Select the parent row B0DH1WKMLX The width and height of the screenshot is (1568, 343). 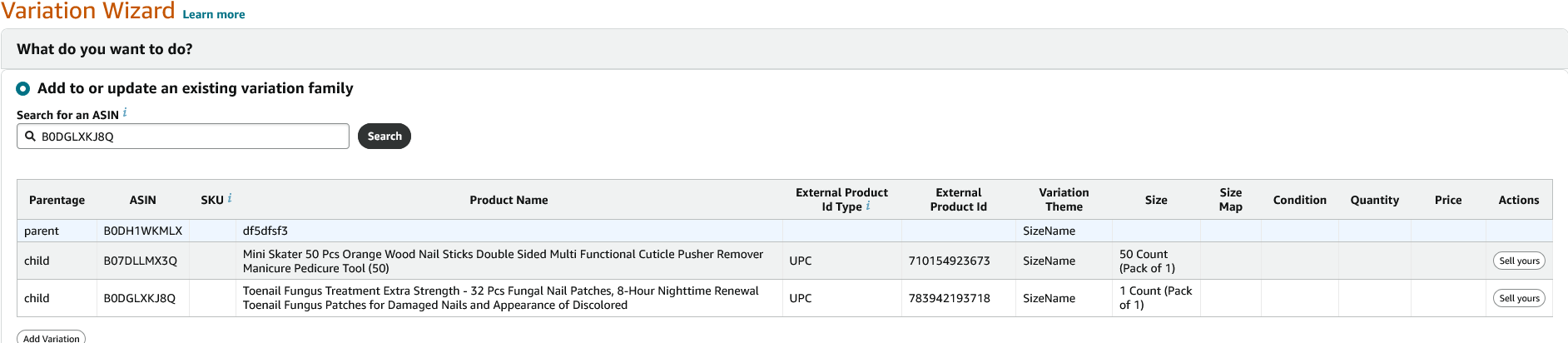[784, 231]
